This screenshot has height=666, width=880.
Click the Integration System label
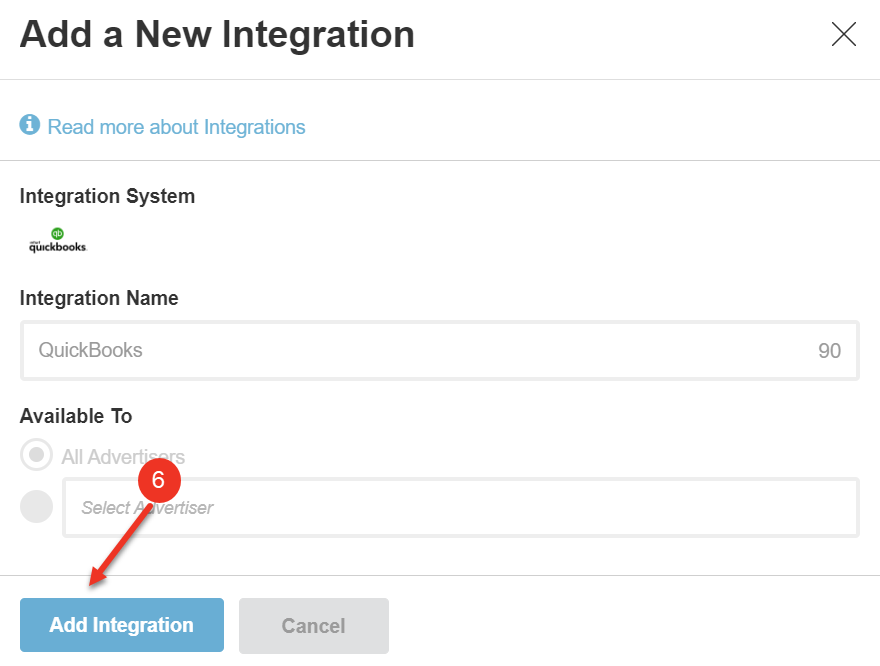point(107,196)
